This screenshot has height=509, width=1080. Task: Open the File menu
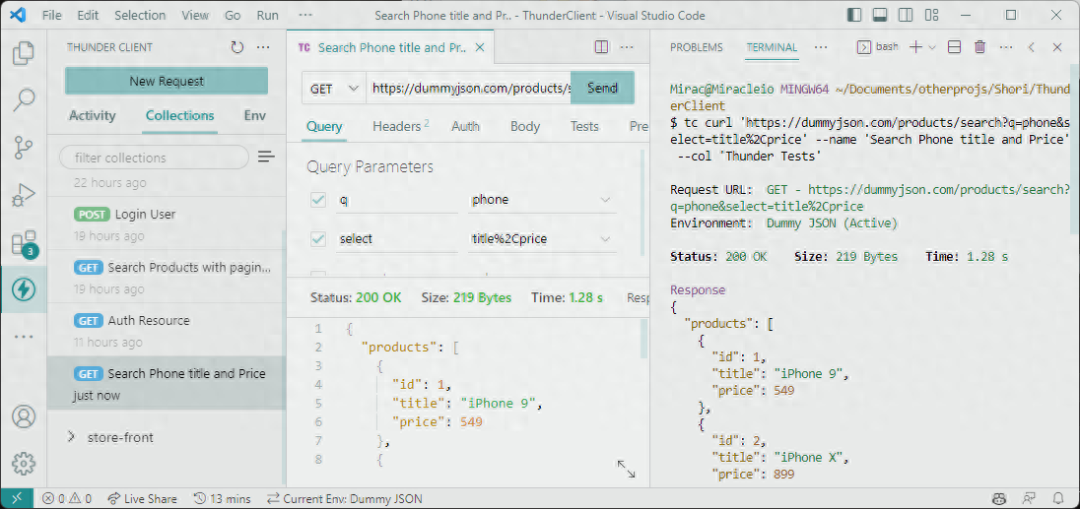(x=52, y=14)
